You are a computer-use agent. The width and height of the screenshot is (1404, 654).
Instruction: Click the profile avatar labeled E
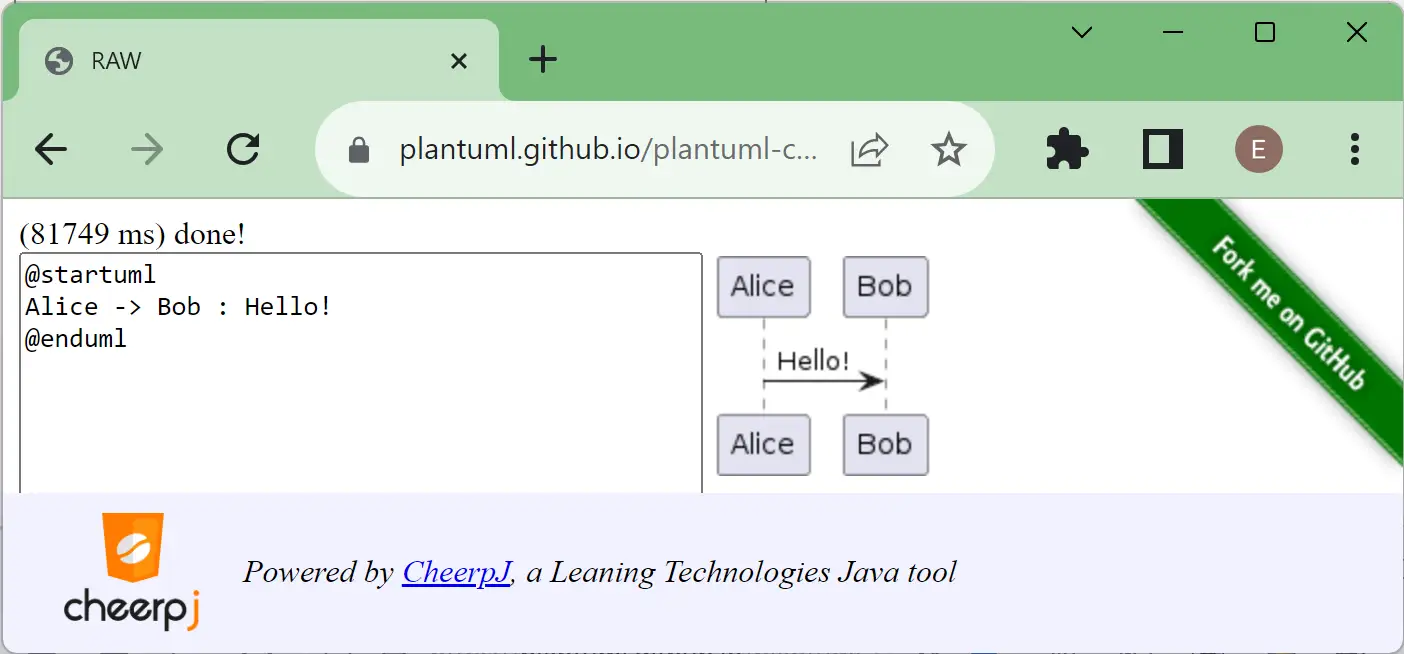click(x=1258, y=148)
